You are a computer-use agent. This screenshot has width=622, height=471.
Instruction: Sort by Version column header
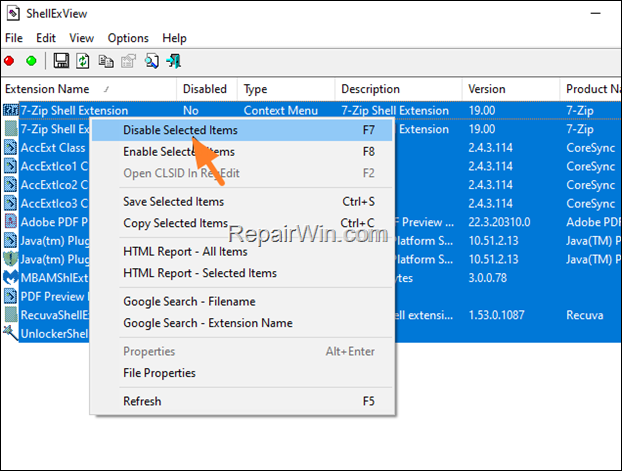[x=511, y=89]
